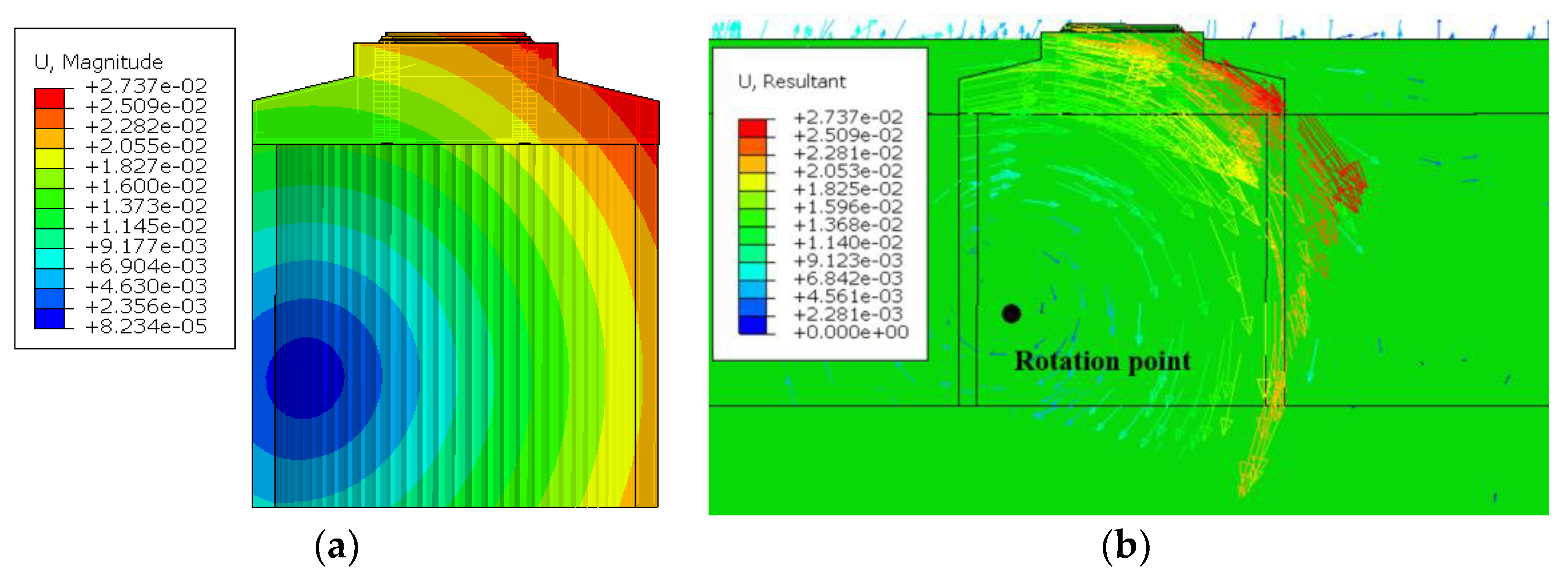Click the black rotation point dot
The height and width of the screenshot is (580, 1568).
pyautogui.click(x=1011, y=313)
